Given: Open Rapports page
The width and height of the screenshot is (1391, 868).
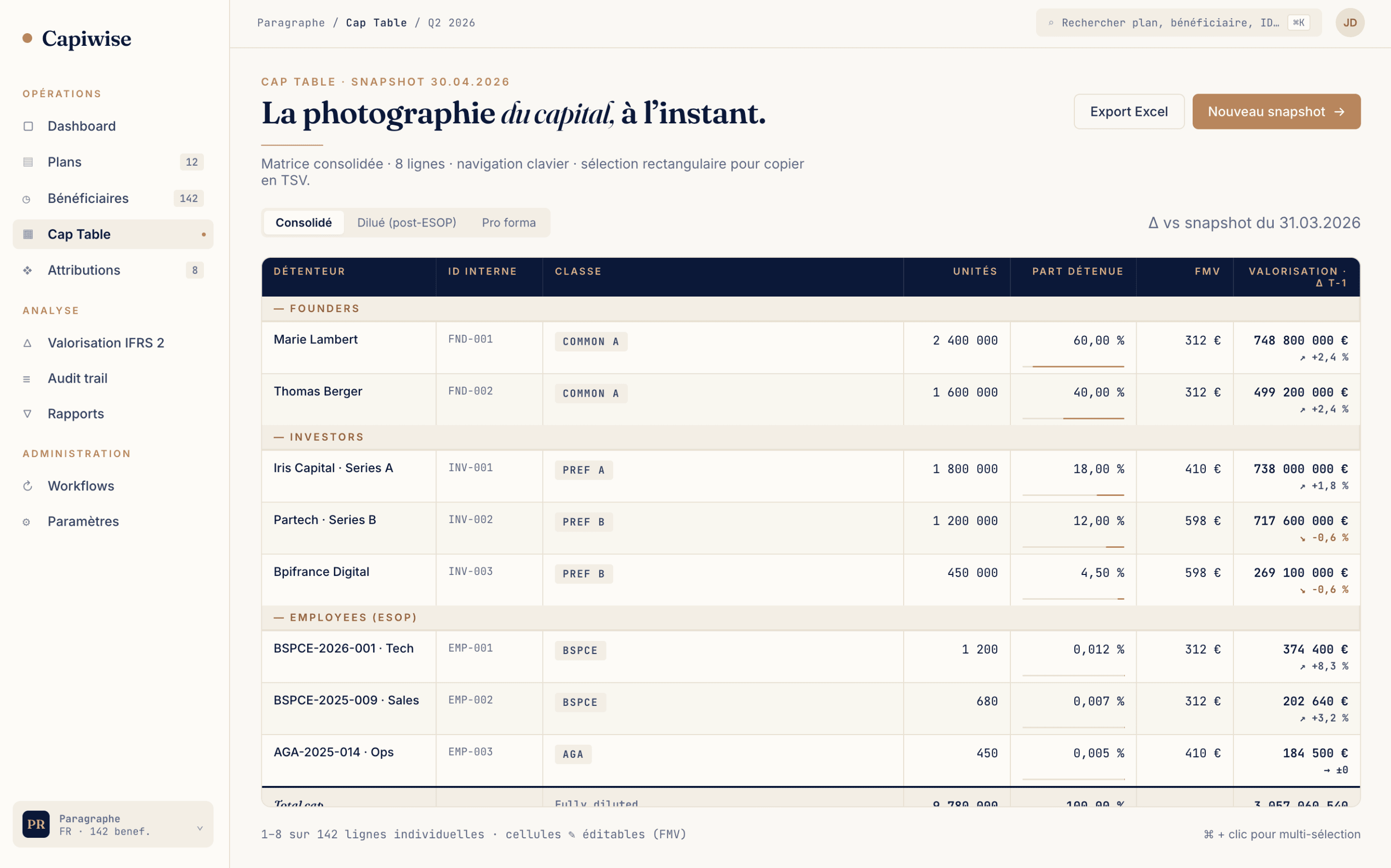Looking at the screenshot, I should (x=113, y=414).
